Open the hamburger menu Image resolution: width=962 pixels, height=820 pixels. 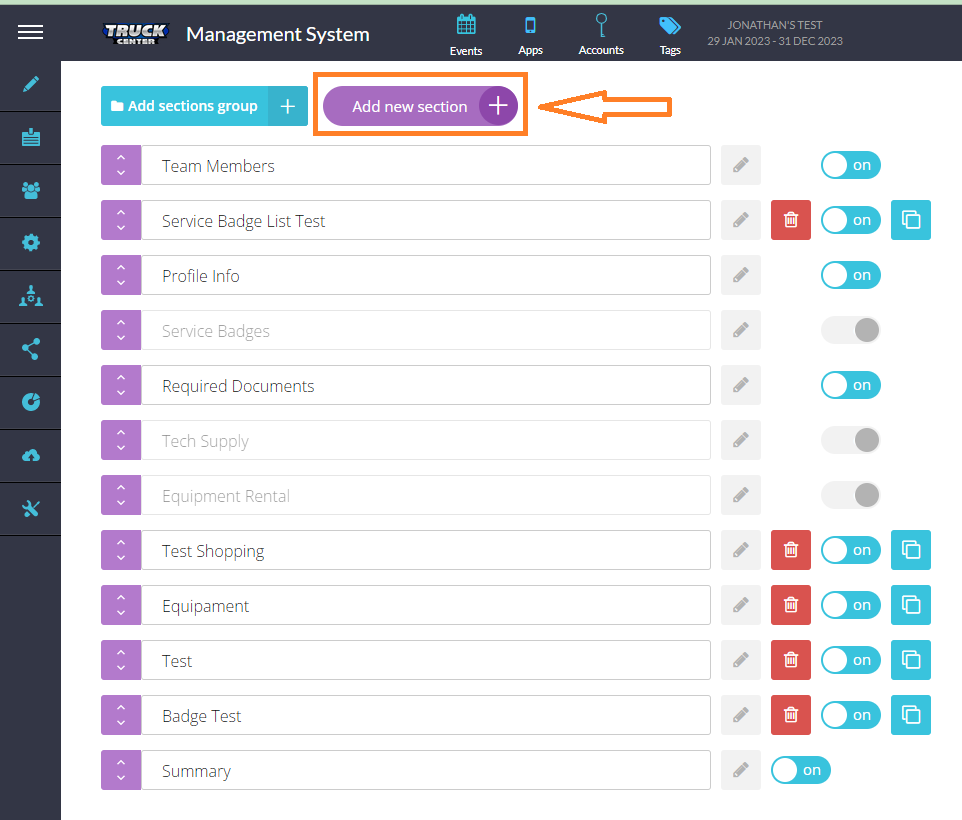pyautogui.click(x=30, y=33)
